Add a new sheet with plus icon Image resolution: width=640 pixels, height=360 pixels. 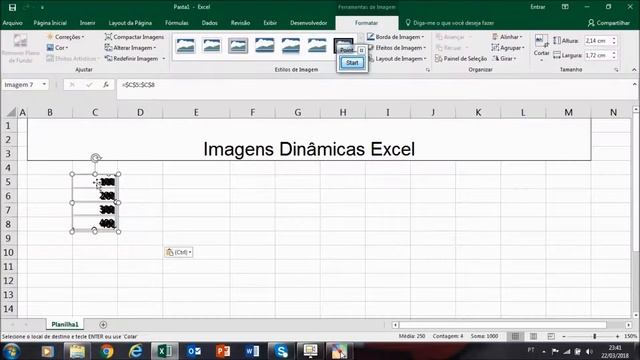[x=103, y=324]
